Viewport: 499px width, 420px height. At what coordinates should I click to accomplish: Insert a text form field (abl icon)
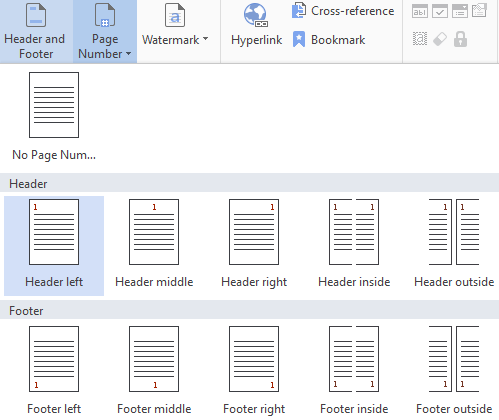pyautogui.click(x=420, y=11)
